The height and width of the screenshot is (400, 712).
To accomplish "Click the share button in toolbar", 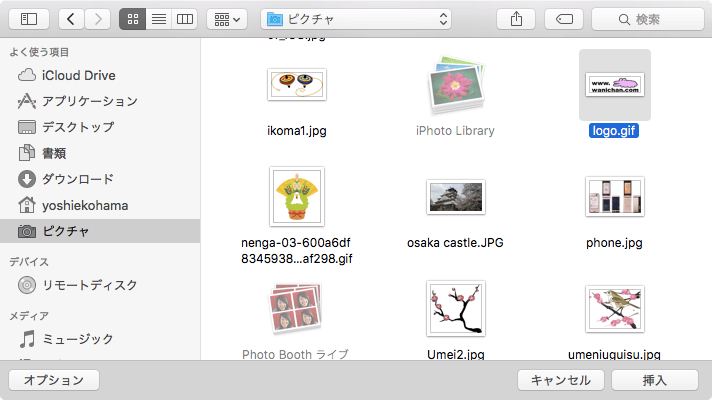I will [516, 18].
